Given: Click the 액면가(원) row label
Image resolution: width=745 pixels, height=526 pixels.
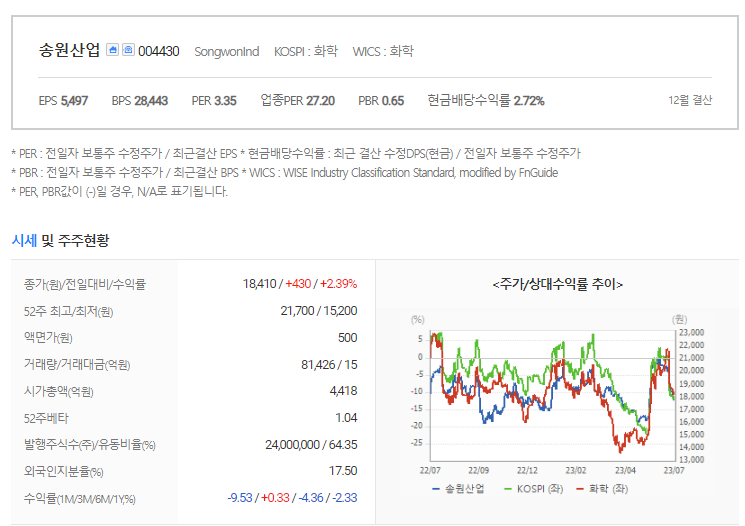Looking at the screenshot, I should 48,338.
